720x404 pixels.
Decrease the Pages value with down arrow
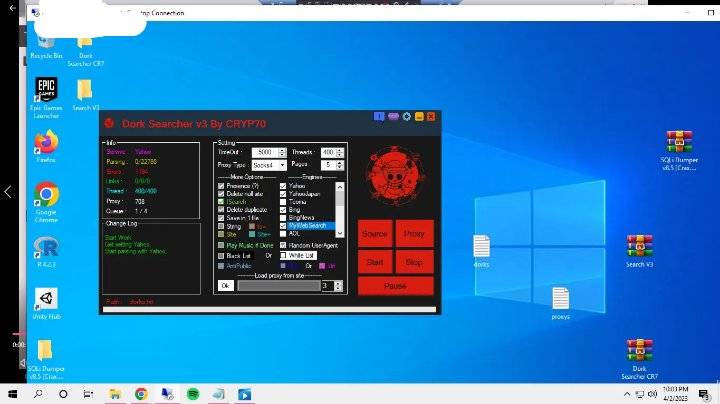339,167
